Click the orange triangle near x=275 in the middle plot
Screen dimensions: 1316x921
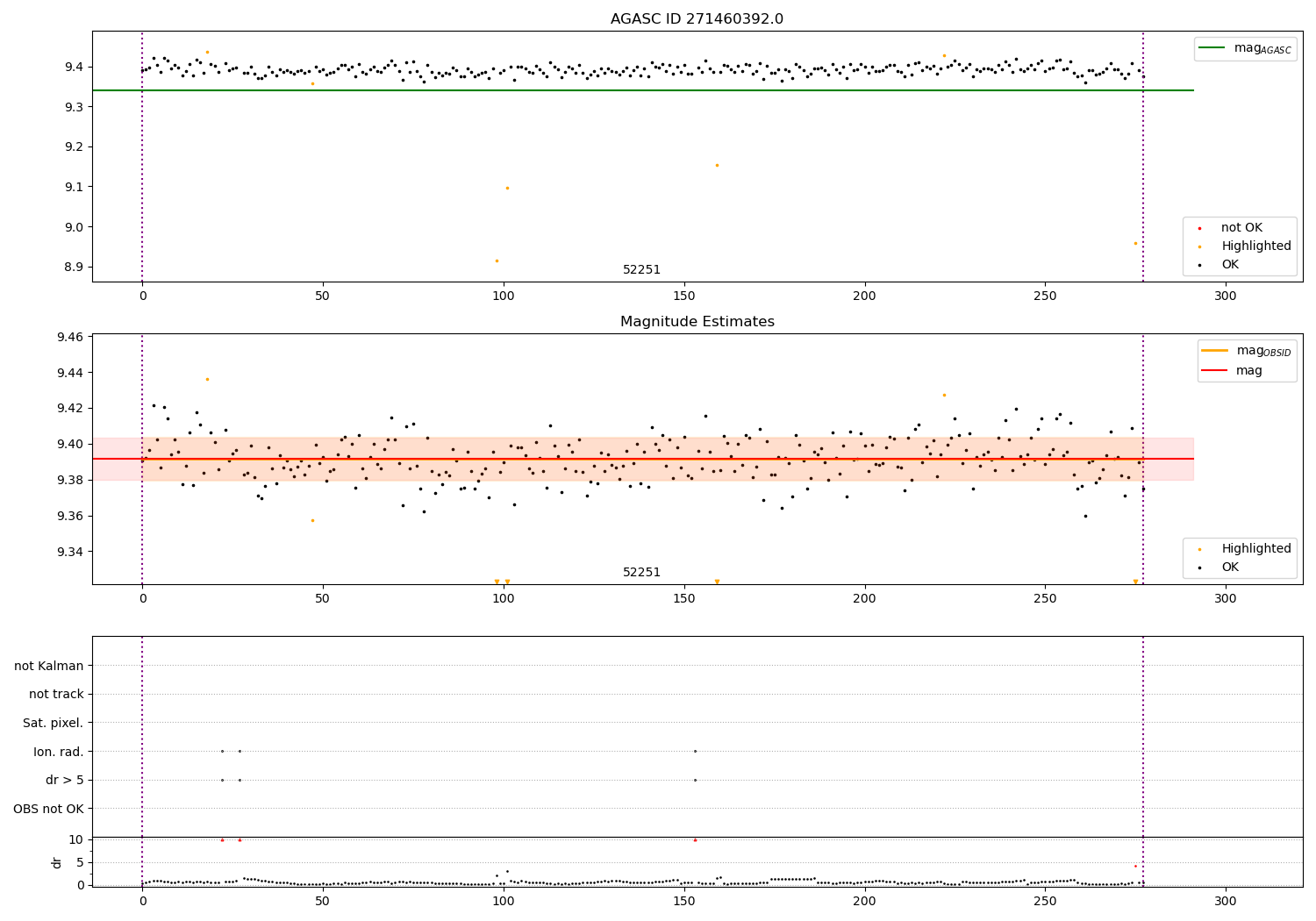coord(1135,582)
